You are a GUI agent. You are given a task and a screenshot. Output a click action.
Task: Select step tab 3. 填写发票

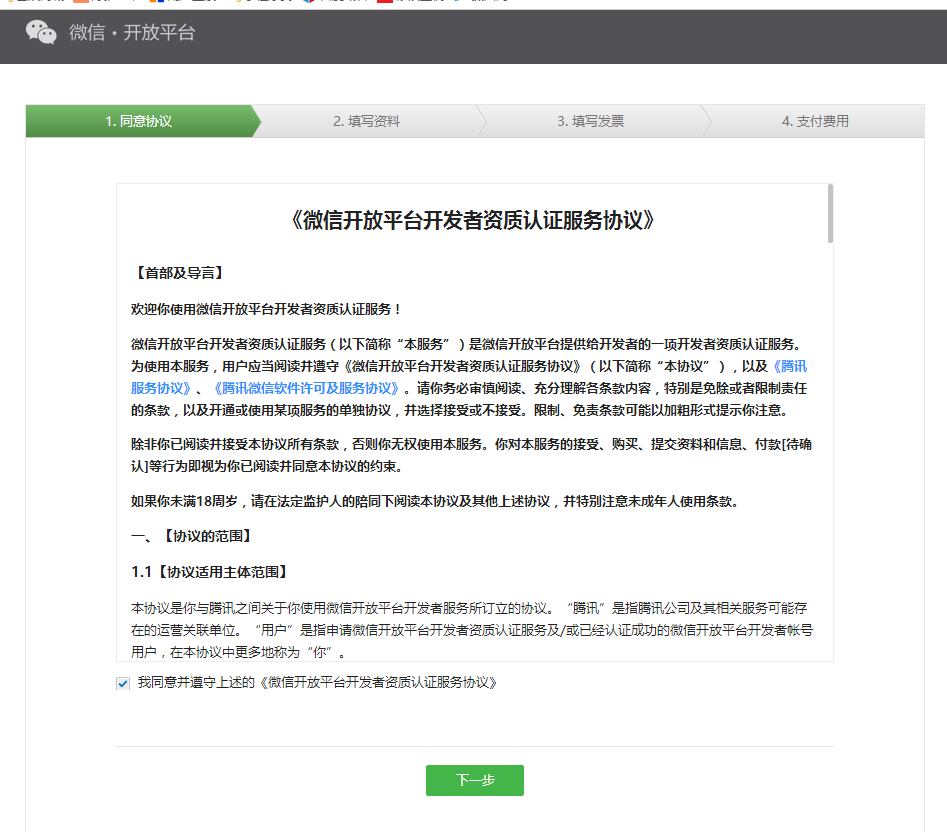(591, 121)
